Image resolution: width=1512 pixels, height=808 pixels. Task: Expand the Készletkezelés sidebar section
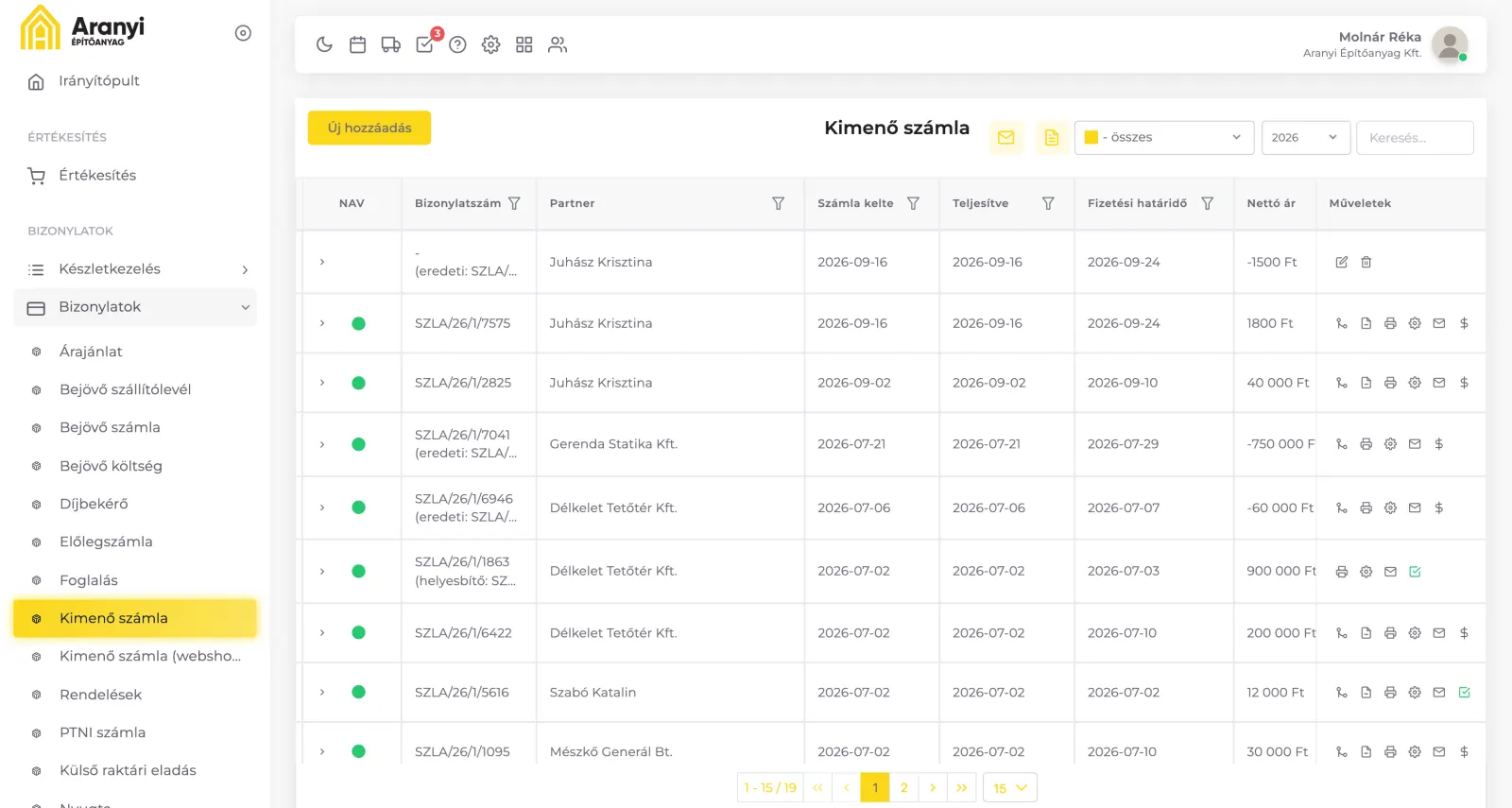(x=135, y=269)
